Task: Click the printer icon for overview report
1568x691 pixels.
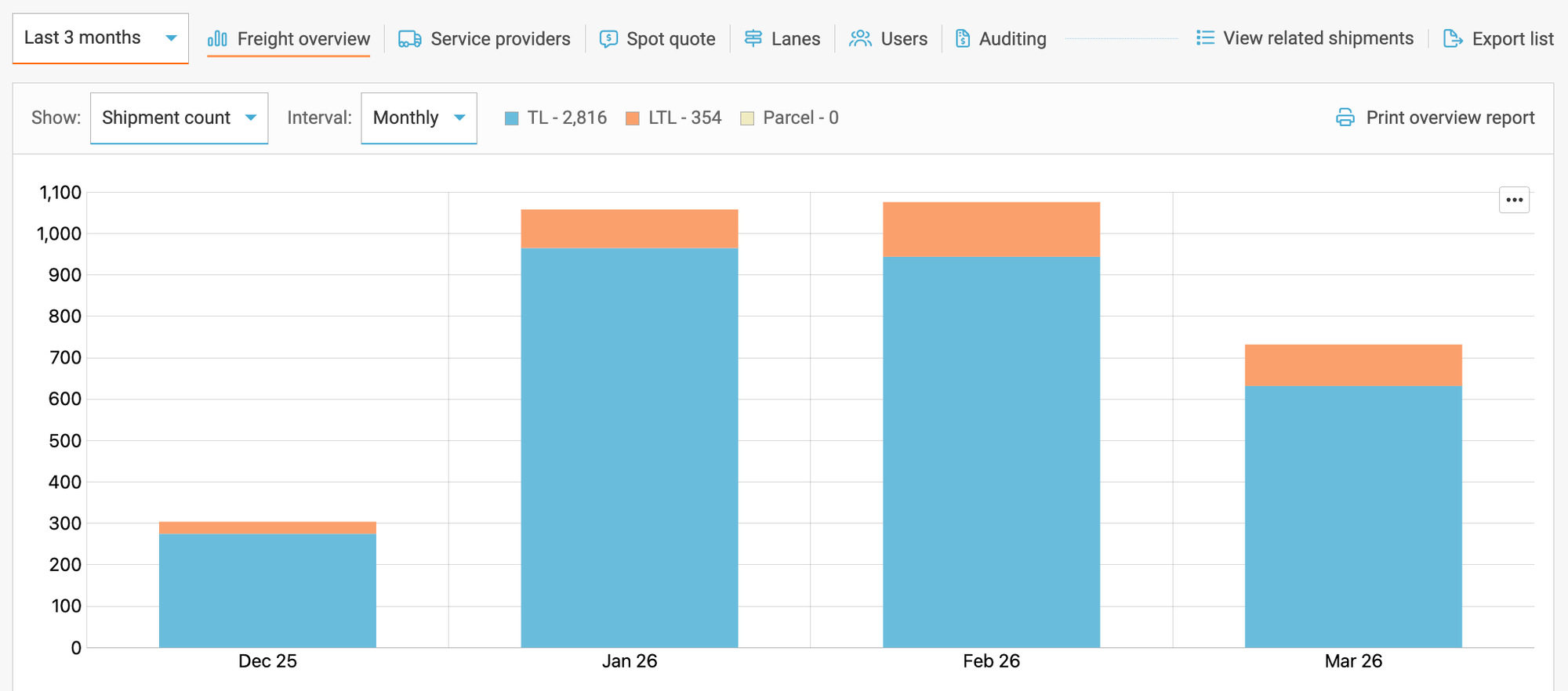Action: (x=1345, y=118)
